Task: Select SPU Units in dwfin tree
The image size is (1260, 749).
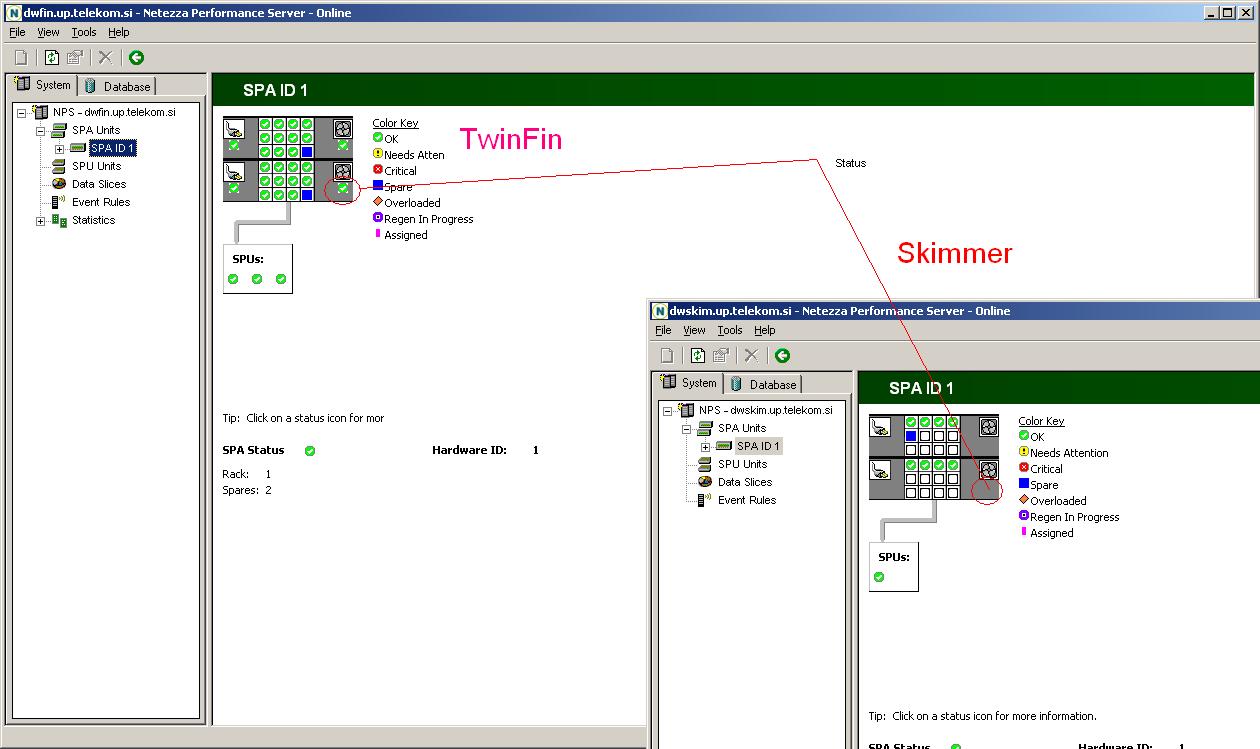Action: coord(96,166)
